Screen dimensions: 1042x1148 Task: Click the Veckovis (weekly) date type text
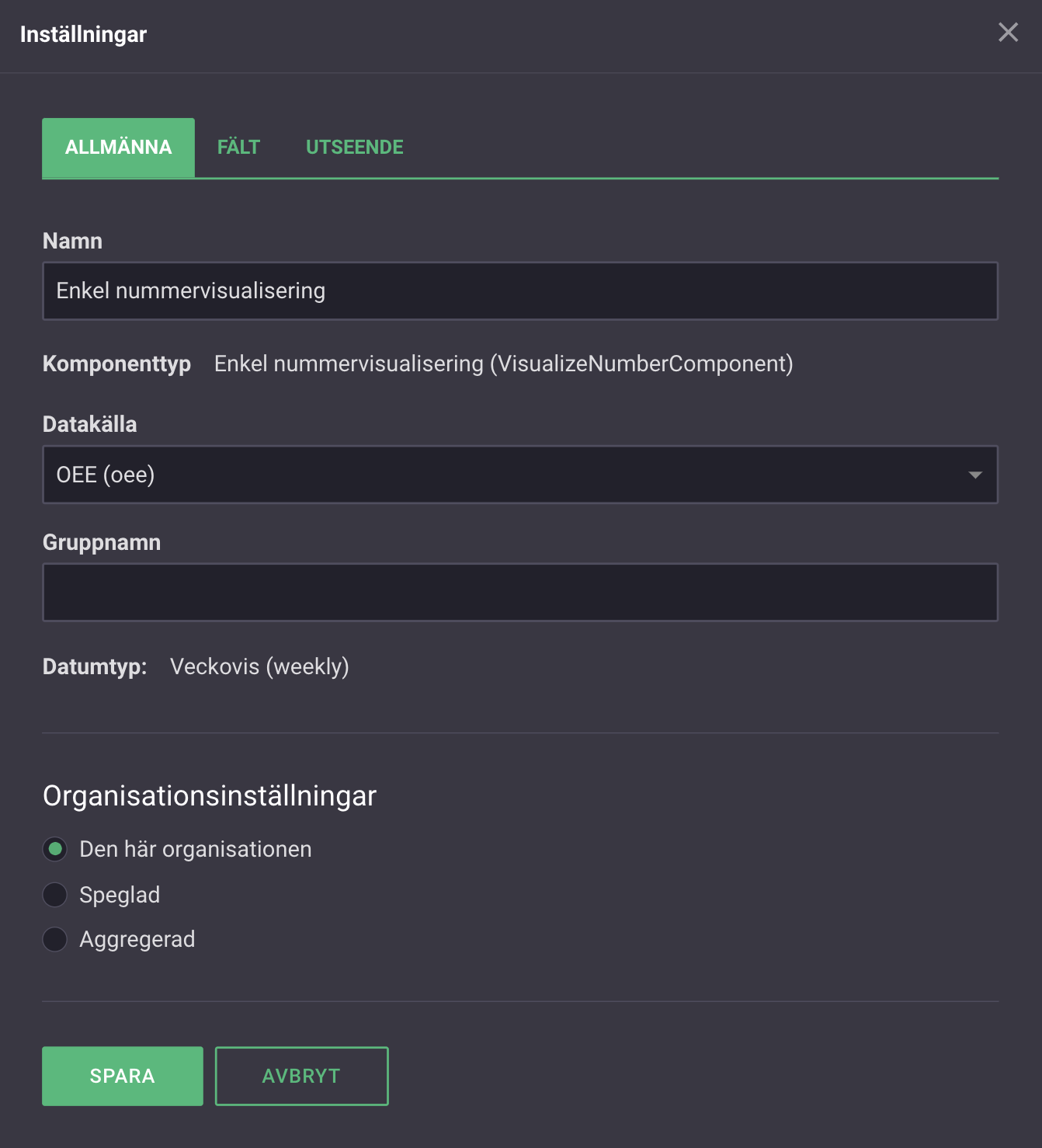pyautogui.click(x=259, y=666)
